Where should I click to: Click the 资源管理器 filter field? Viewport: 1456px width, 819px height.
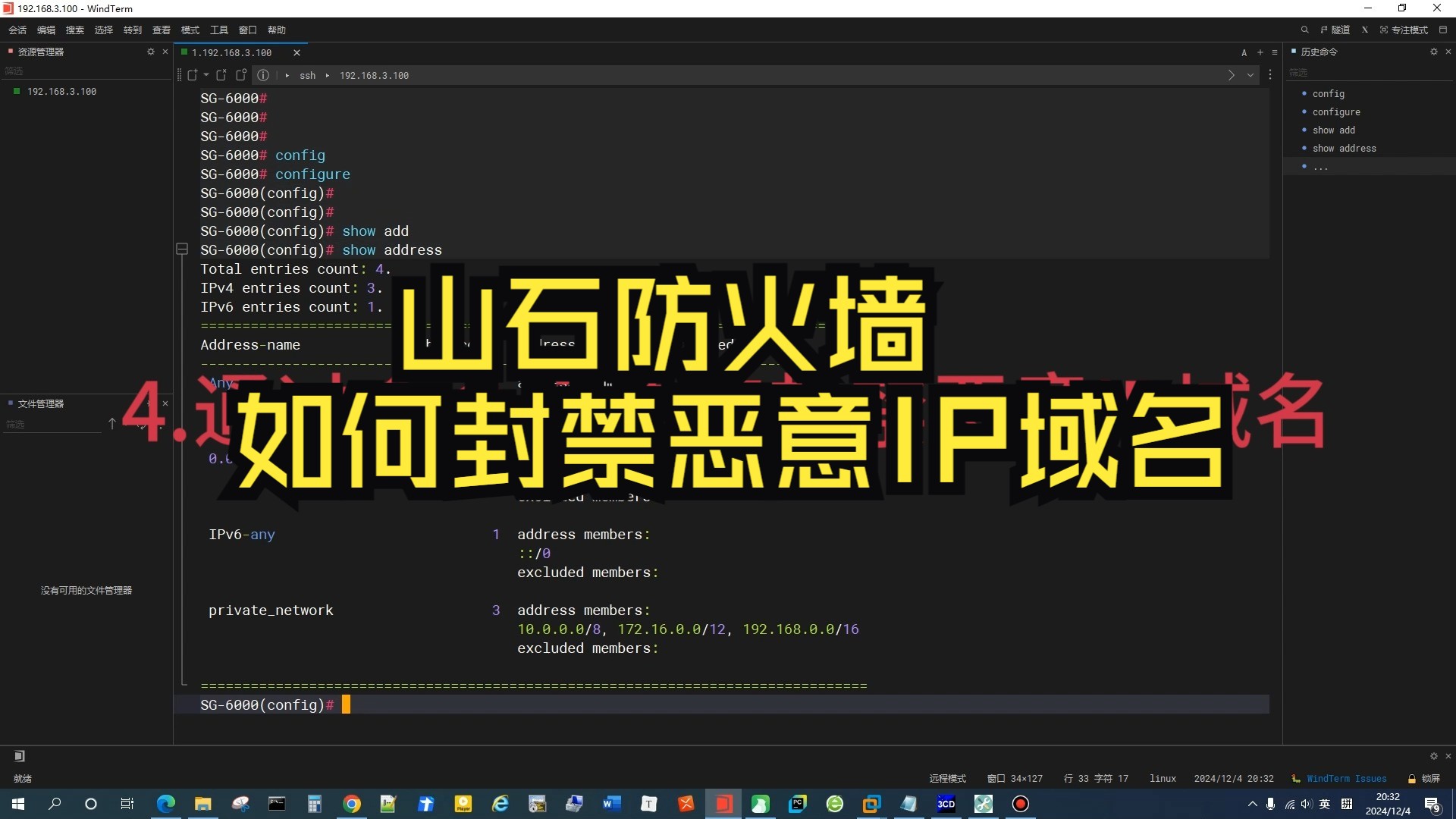85,71
